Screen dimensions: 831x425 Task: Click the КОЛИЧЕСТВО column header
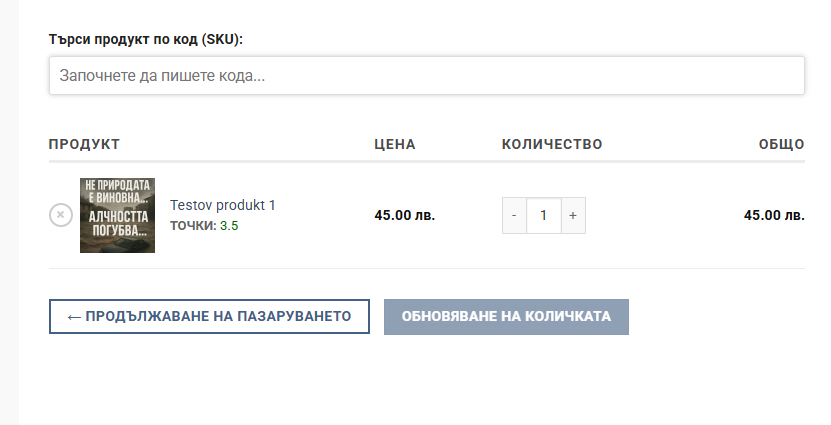551,145
